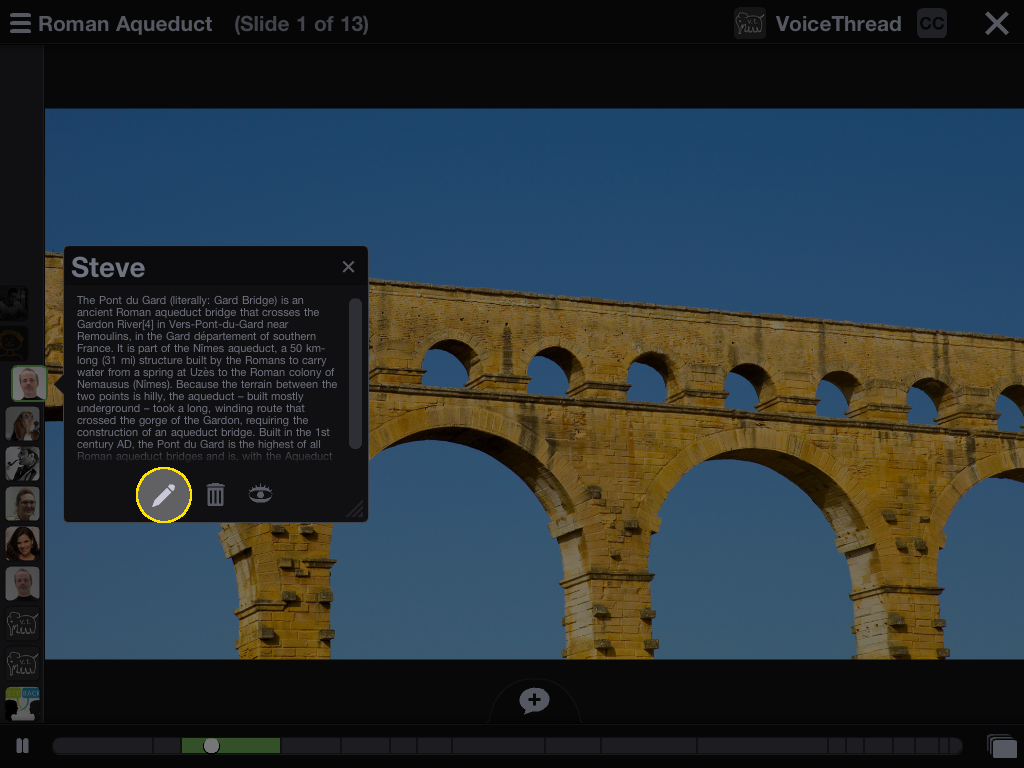Edit Steve's comment with the pencil icon

(164, 495)
